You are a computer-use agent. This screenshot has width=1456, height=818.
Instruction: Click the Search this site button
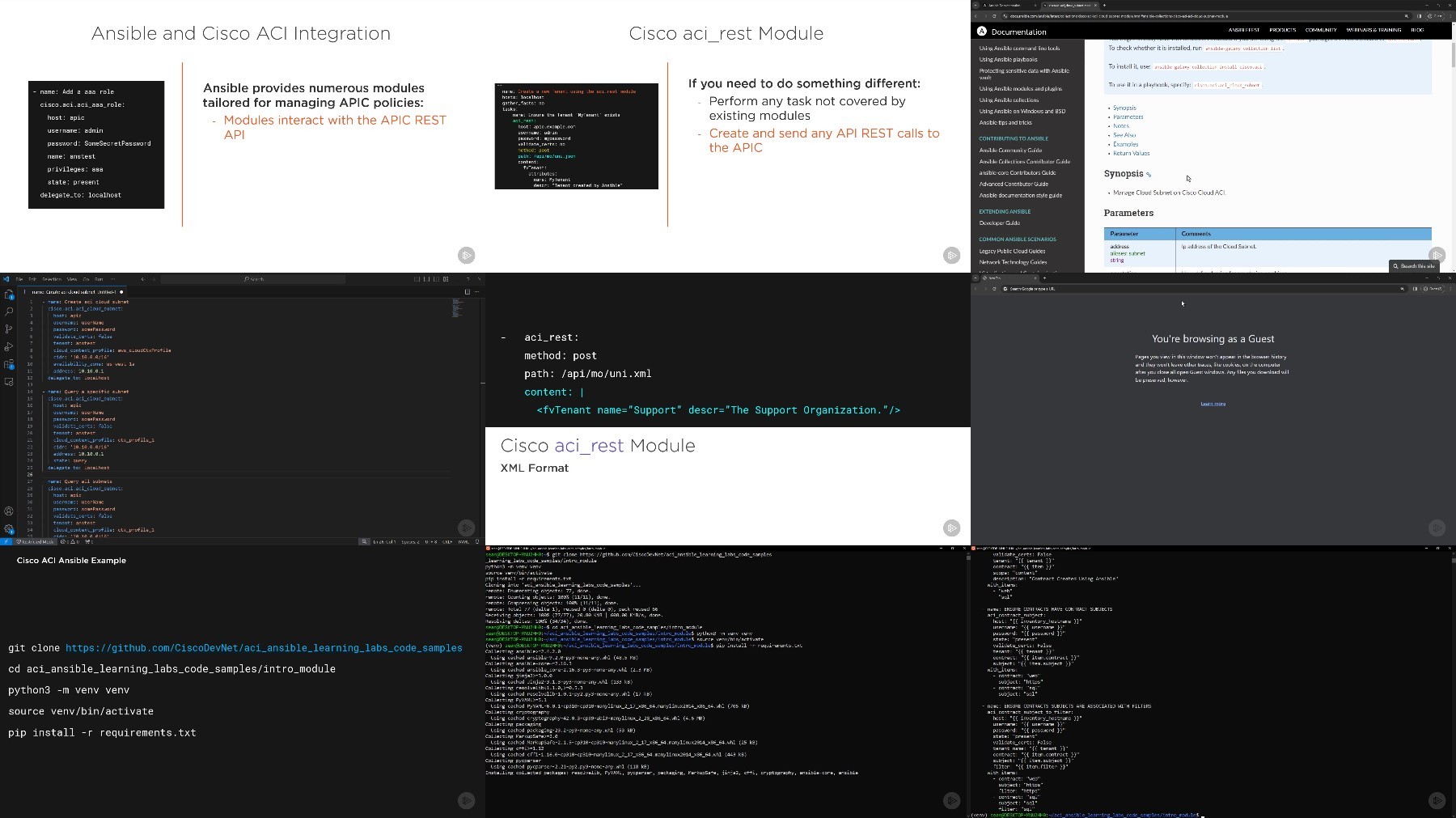tap(1413, 265)
